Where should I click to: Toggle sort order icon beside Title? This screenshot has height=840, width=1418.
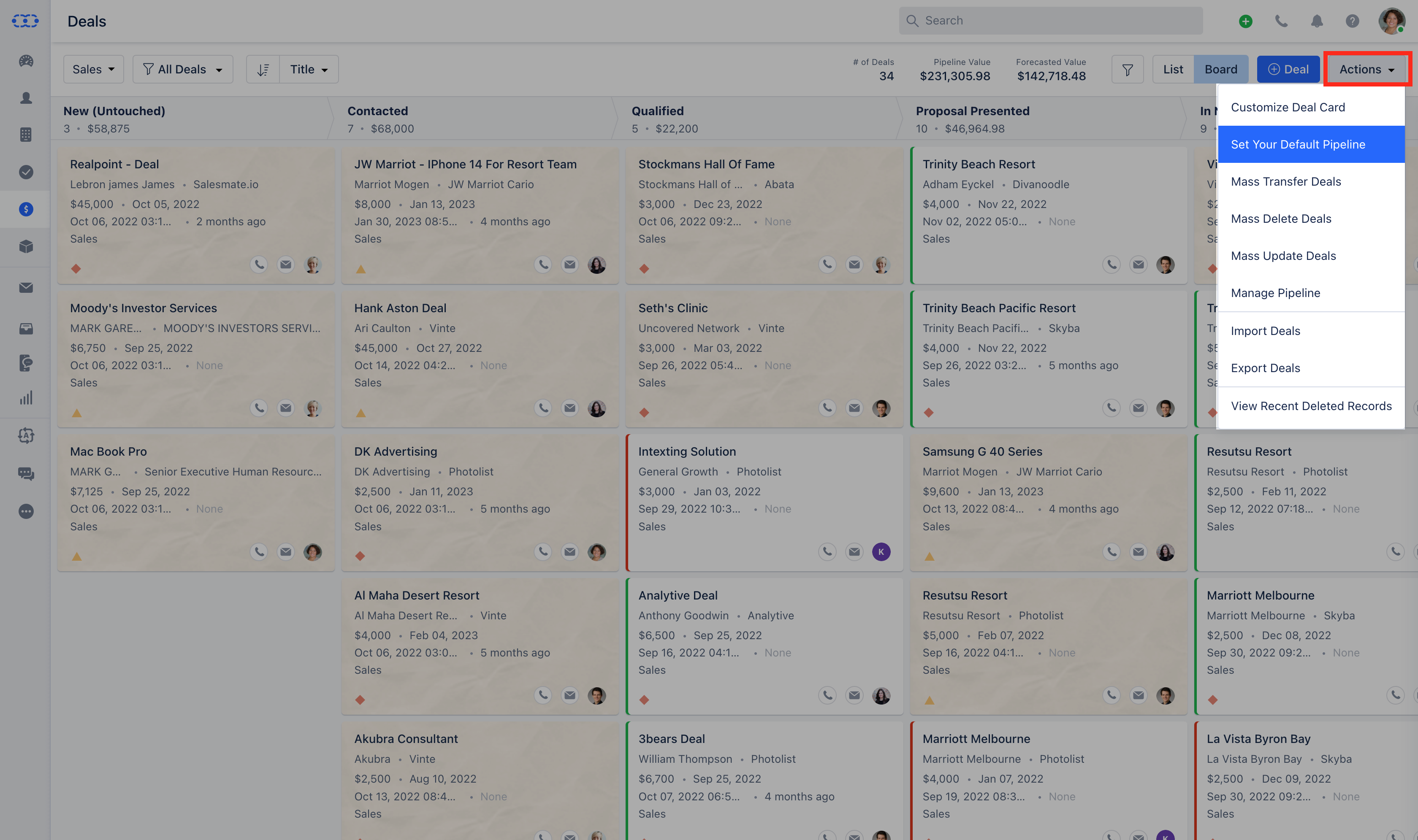click(263, 69)
